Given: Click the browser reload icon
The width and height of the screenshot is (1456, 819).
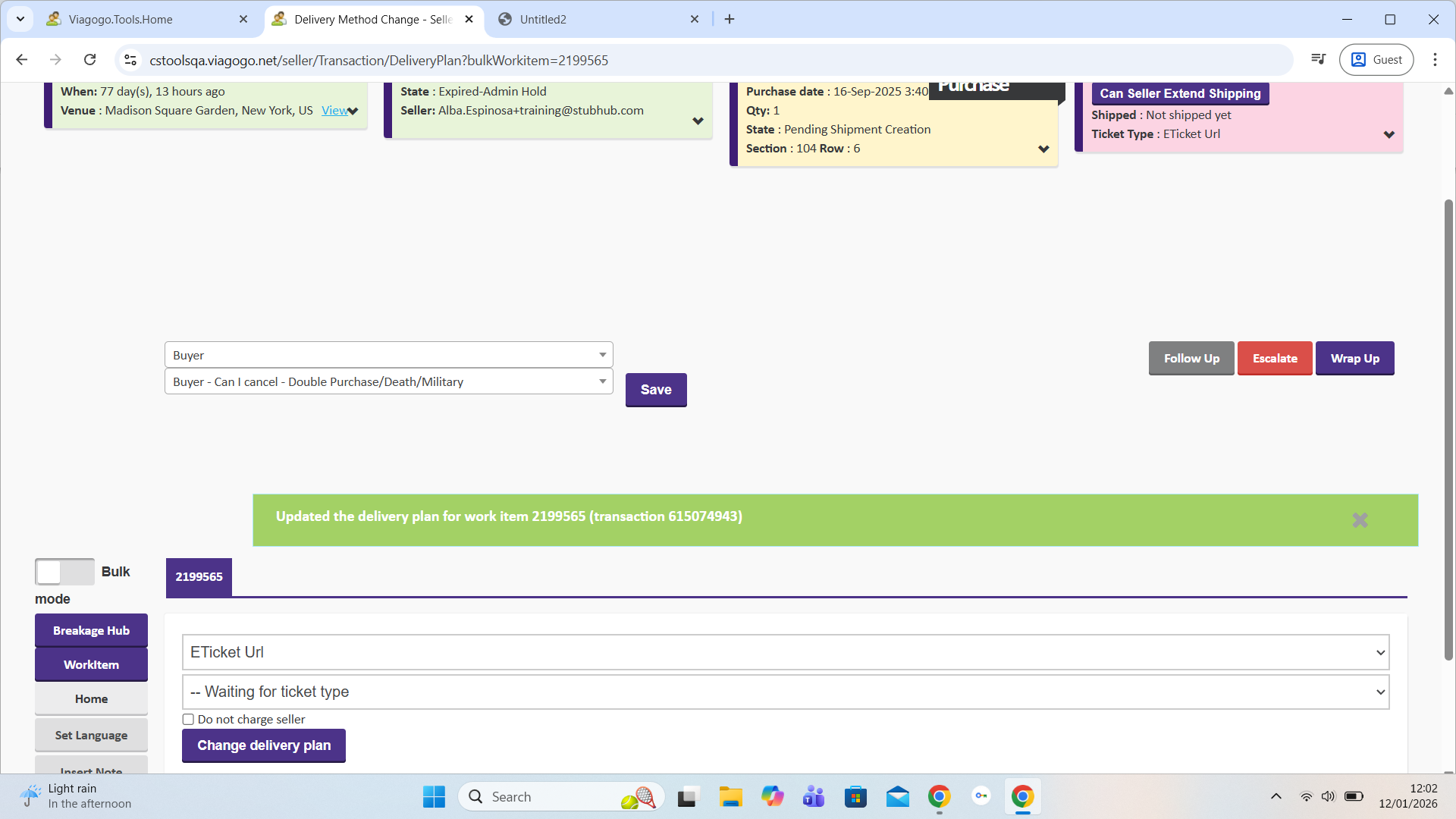Looking at the screenshot, I should [89, 60].
